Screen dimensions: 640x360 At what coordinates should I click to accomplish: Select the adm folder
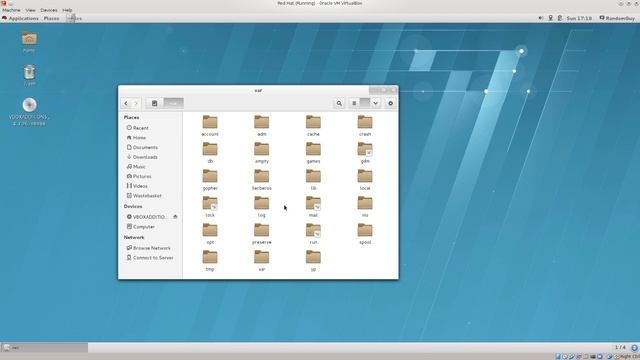pos(262,126)
